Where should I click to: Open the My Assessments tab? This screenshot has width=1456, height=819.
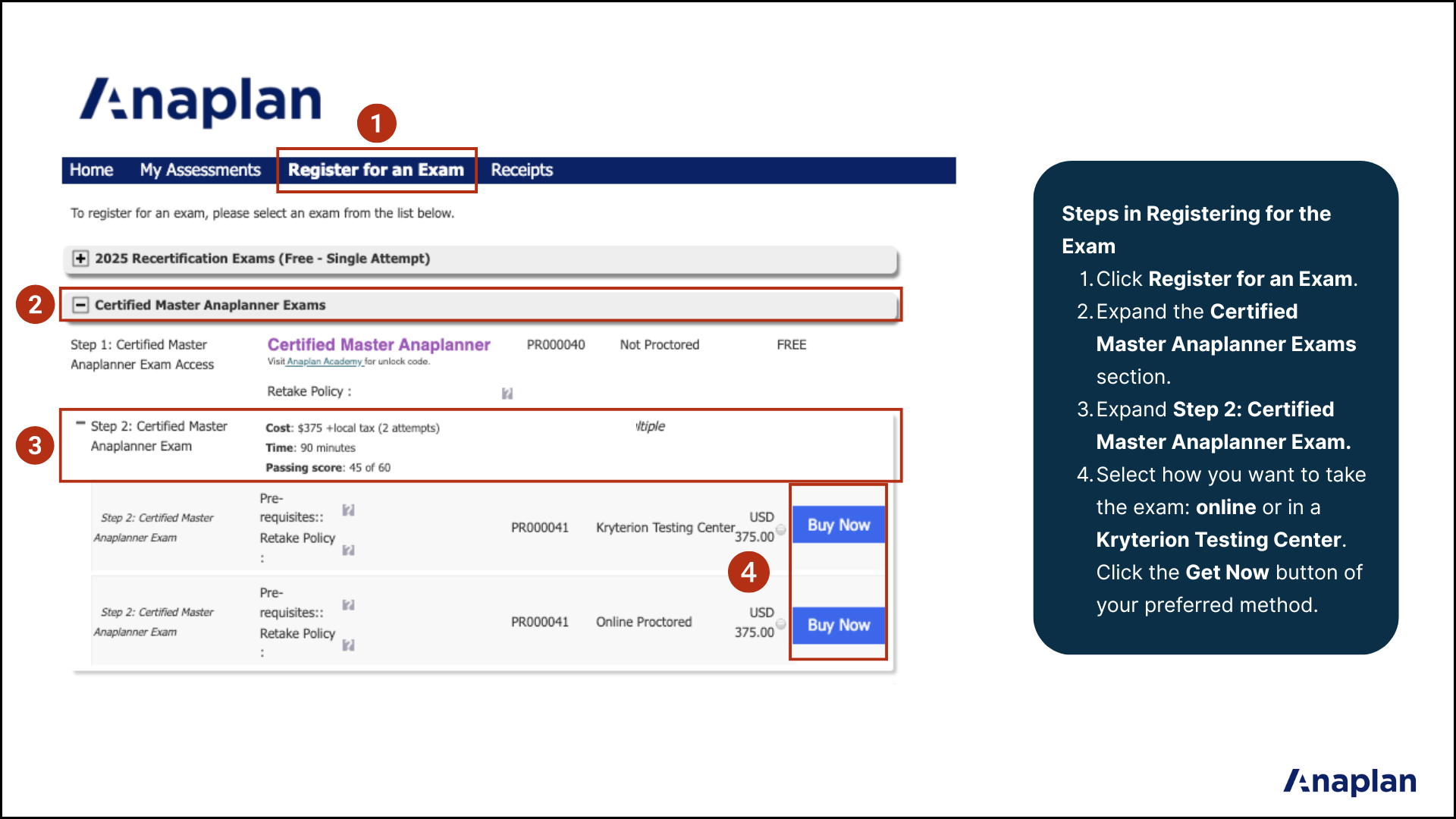click(200, 170)
